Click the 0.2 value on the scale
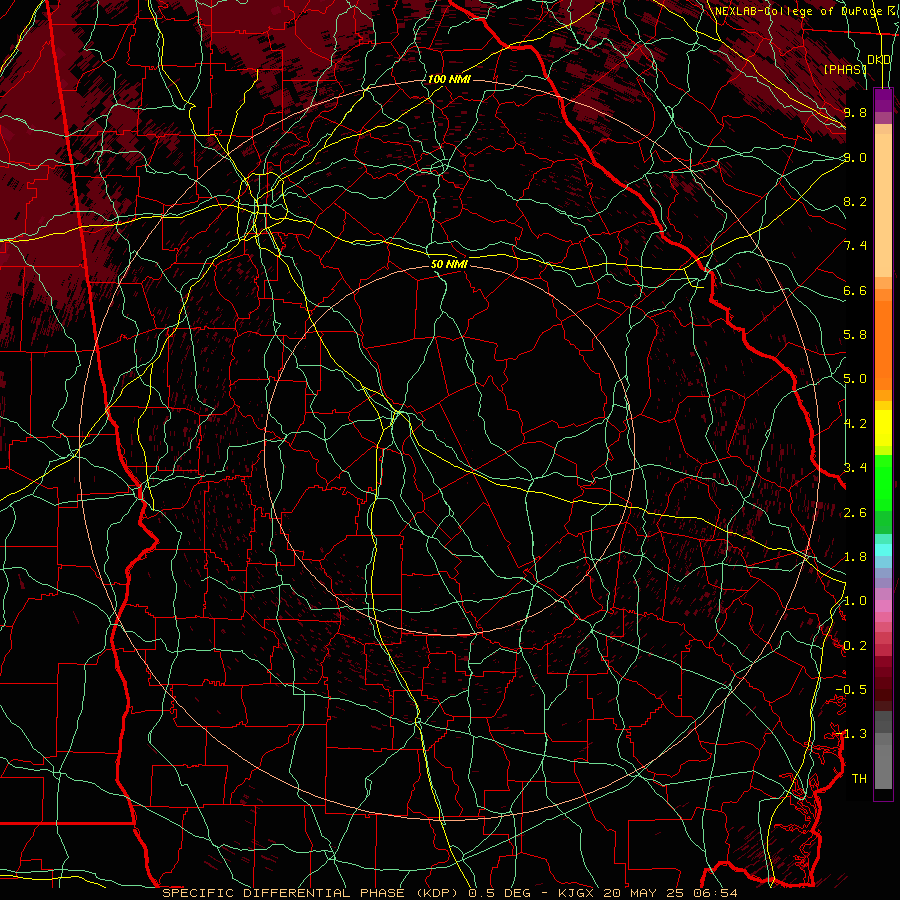The height and width of the screenshot is (900, 900). 855,646
